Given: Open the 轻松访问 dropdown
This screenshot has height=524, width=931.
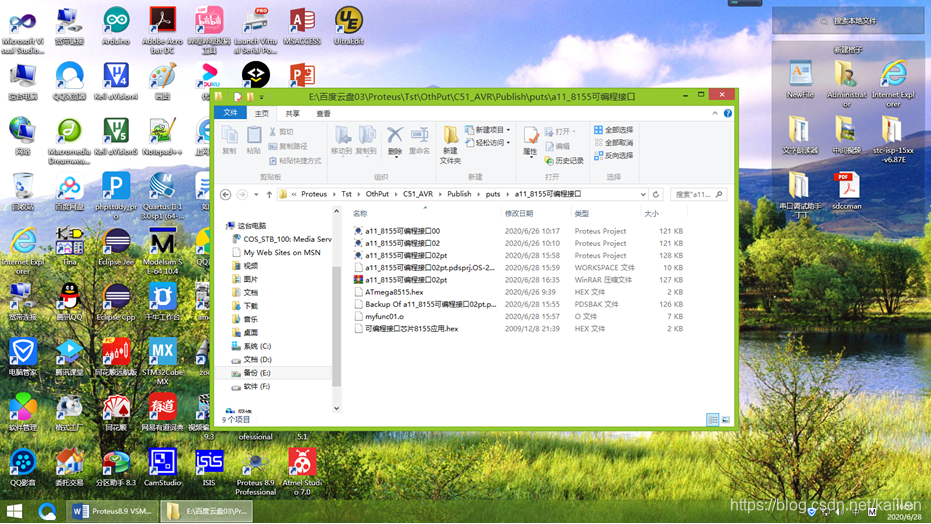Looking at the screenshot, I should coord(487,142).
